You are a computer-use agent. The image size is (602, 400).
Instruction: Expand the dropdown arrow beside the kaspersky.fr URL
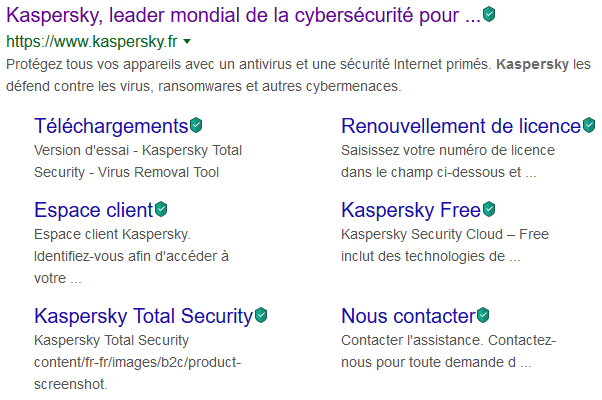pos(187,43)
